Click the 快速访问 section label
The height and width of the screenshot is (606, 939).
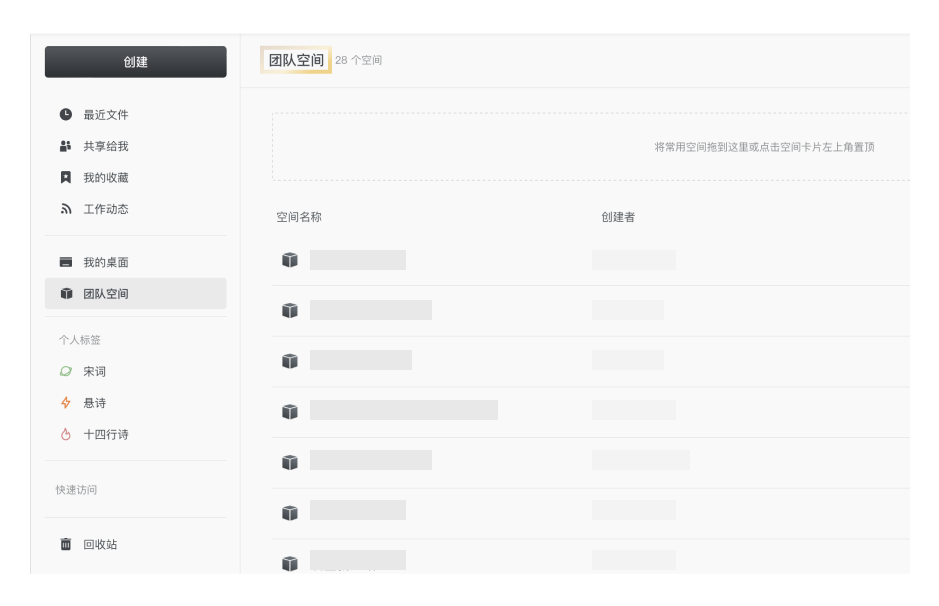(x=76, y=490)
